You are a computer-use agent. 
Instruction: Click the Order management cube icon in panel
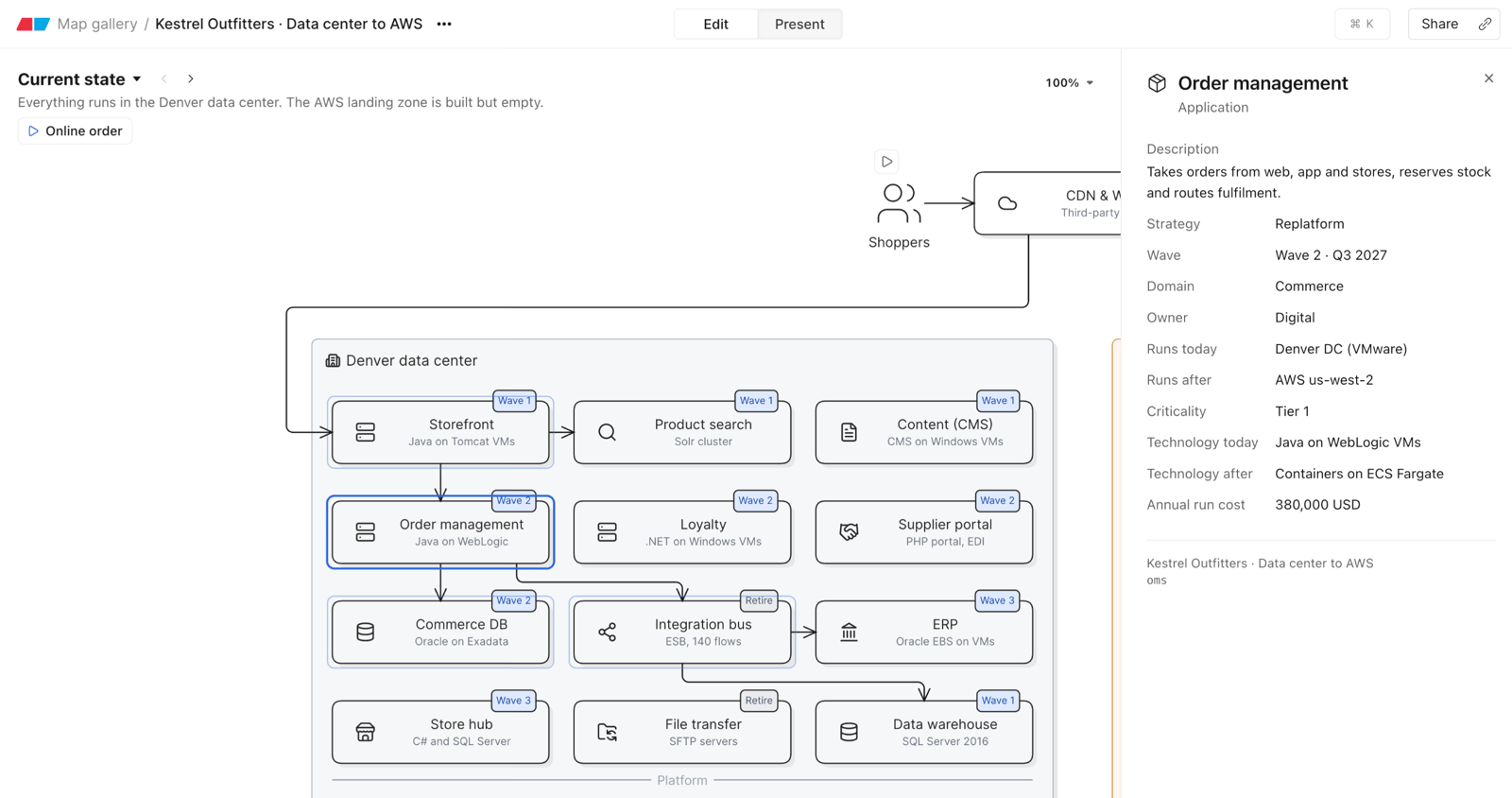pyautogui.click(x=1157, y=83)
